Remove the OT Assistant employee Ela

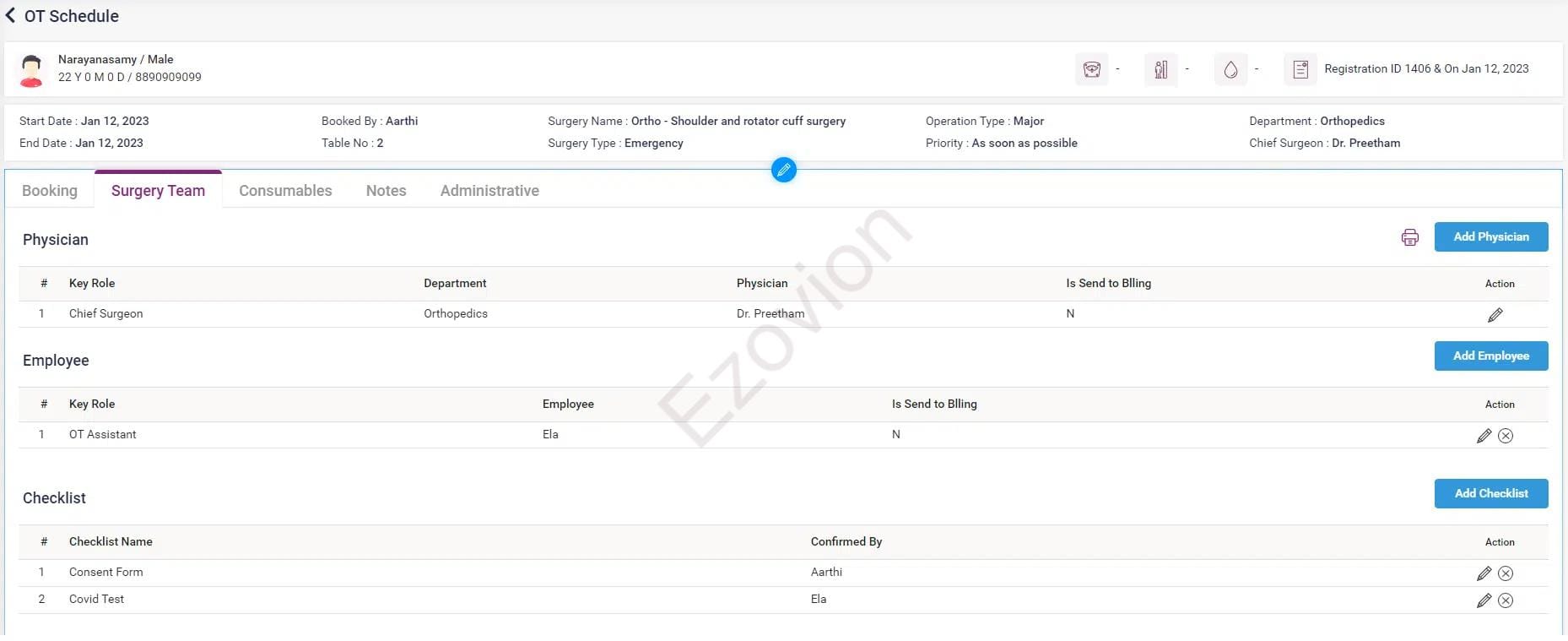click(x=1506, y=436)
